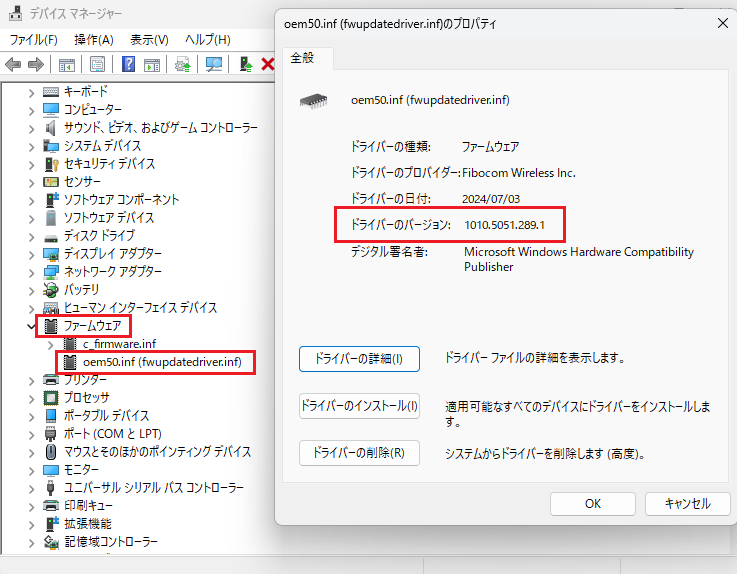Image resolution: width=737 pixels, height=574 pixels.
Task: Select the ソフトウェア コンポーネント row
Action: coord(121,200)
